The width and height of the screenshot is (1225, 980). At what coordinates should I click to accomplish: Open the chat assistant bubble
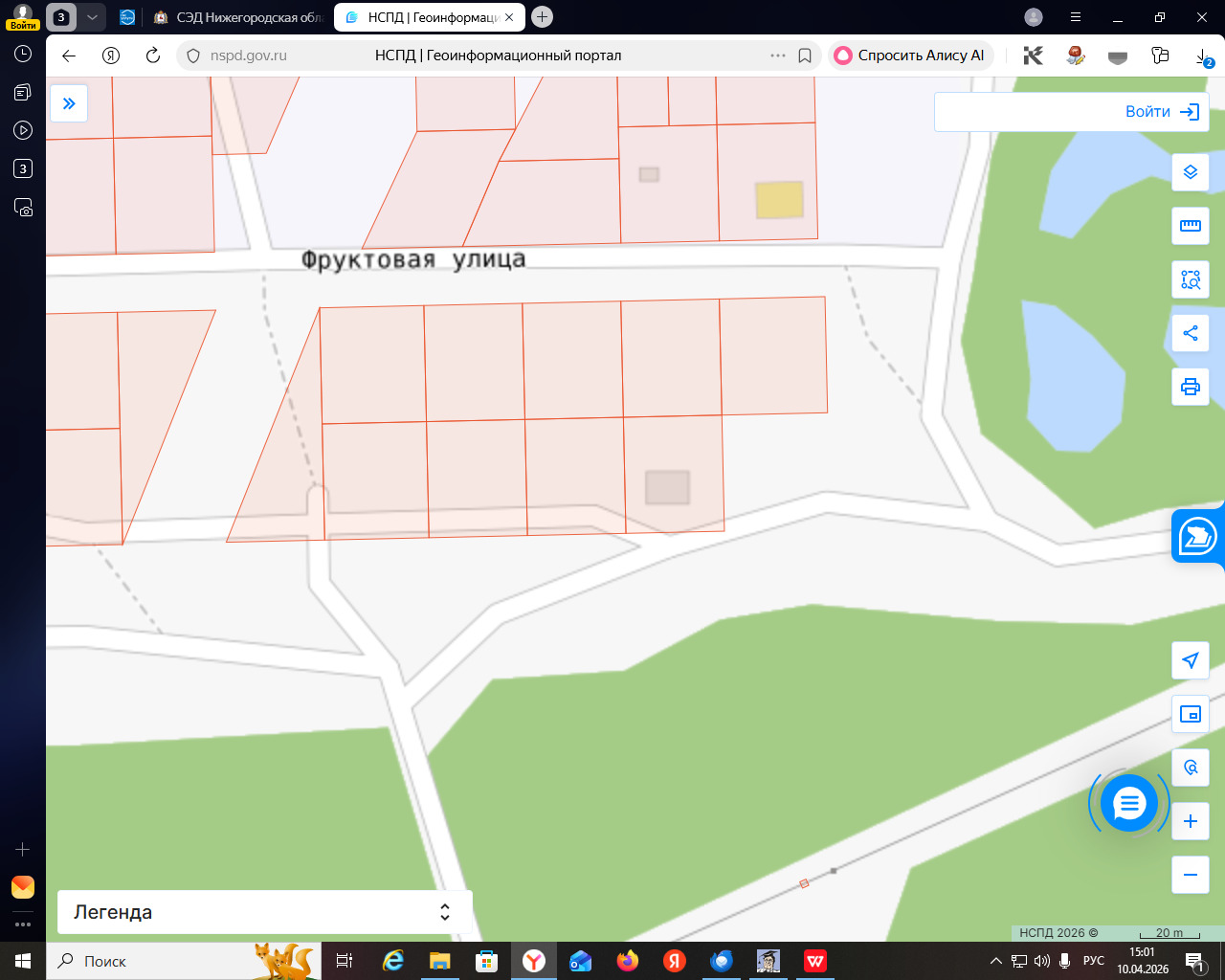pyautogui.click(x=1129, y=804)
